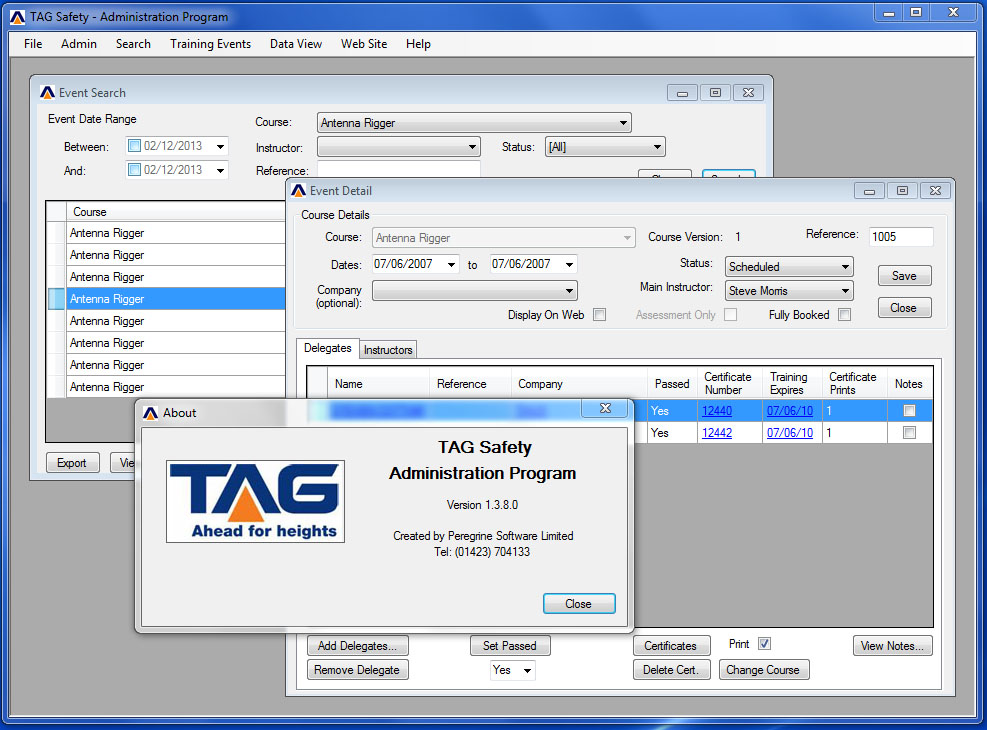Open the Help menu
Image resolution: width=987 pixels, height=730 pixels.
418,44
